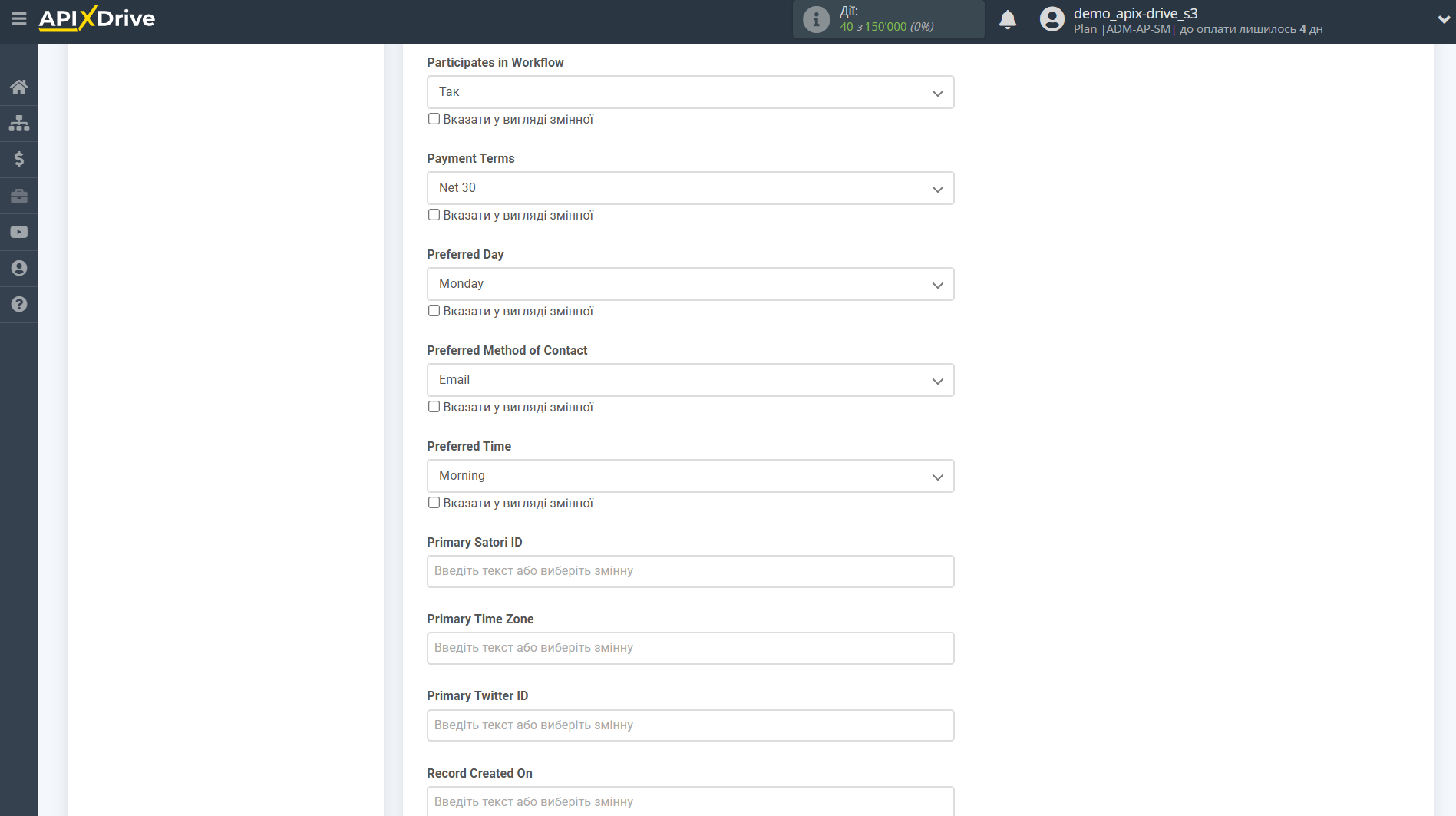The height and width of the screenshot is (816, 1456).
Task: Toggle variable checkbox under Participates in Workflow
Action: [434, 119]
